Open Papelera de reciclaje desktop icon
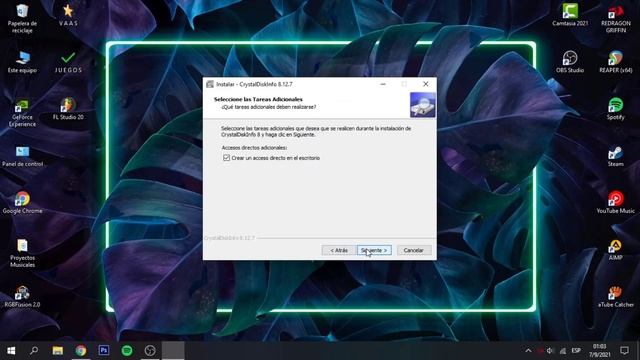Screen dimensions: 640x360 click(22, 19)
